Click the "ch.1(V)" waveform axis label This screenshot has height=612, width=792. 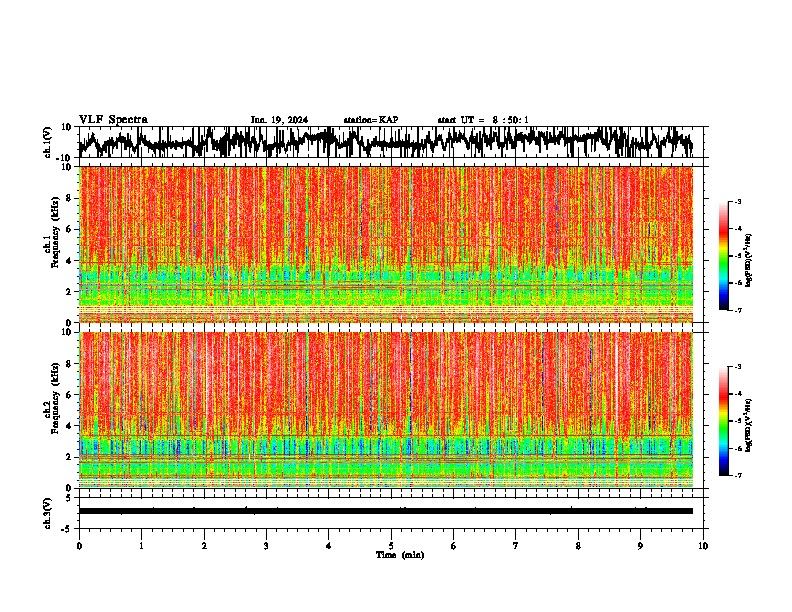coord(48,142)
